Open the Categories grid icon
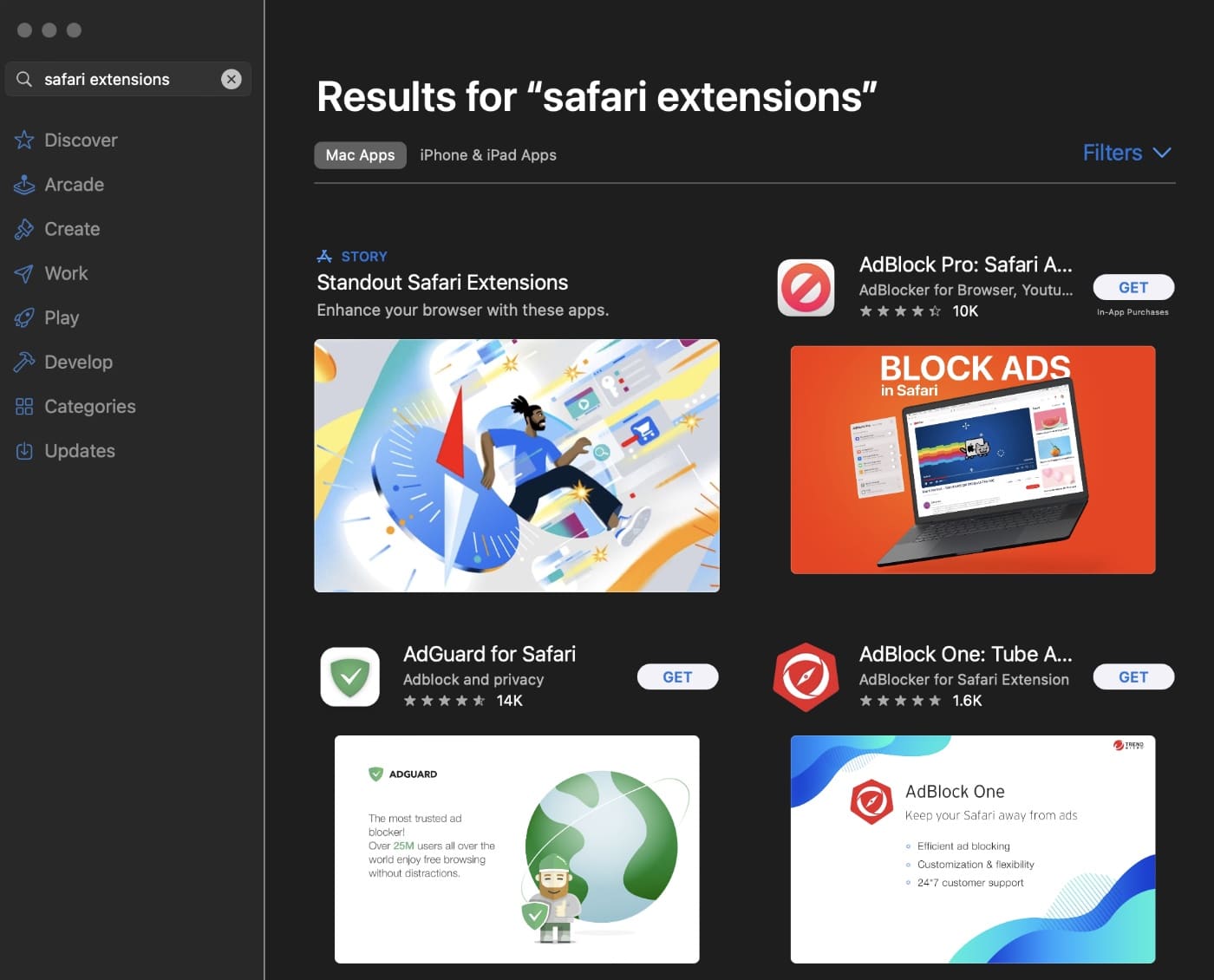This screenshot has height=980, width=1214. click(x=24, y=407)
